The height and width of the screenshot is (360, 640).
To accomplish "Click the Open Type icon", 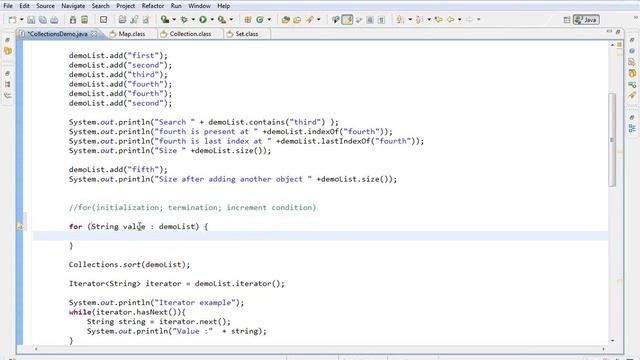I will [x=286, y=20].
